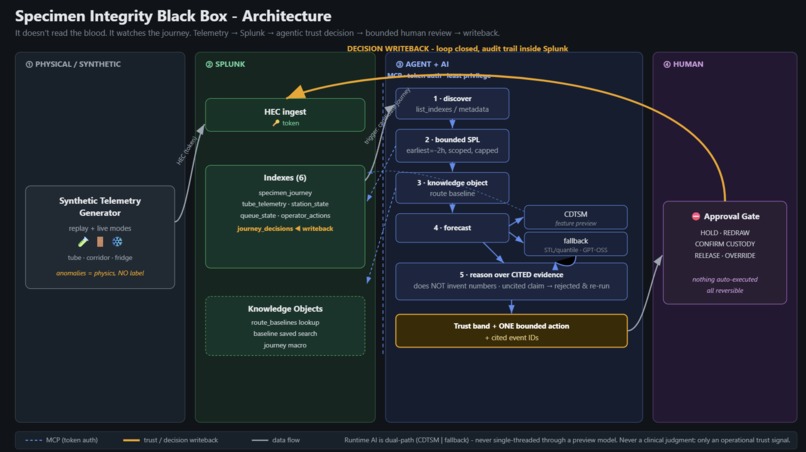Click the 'tube · corridor · fridge' caption
Screen dimensions: 806x452
pyautogui.click(x=100, y=258)
